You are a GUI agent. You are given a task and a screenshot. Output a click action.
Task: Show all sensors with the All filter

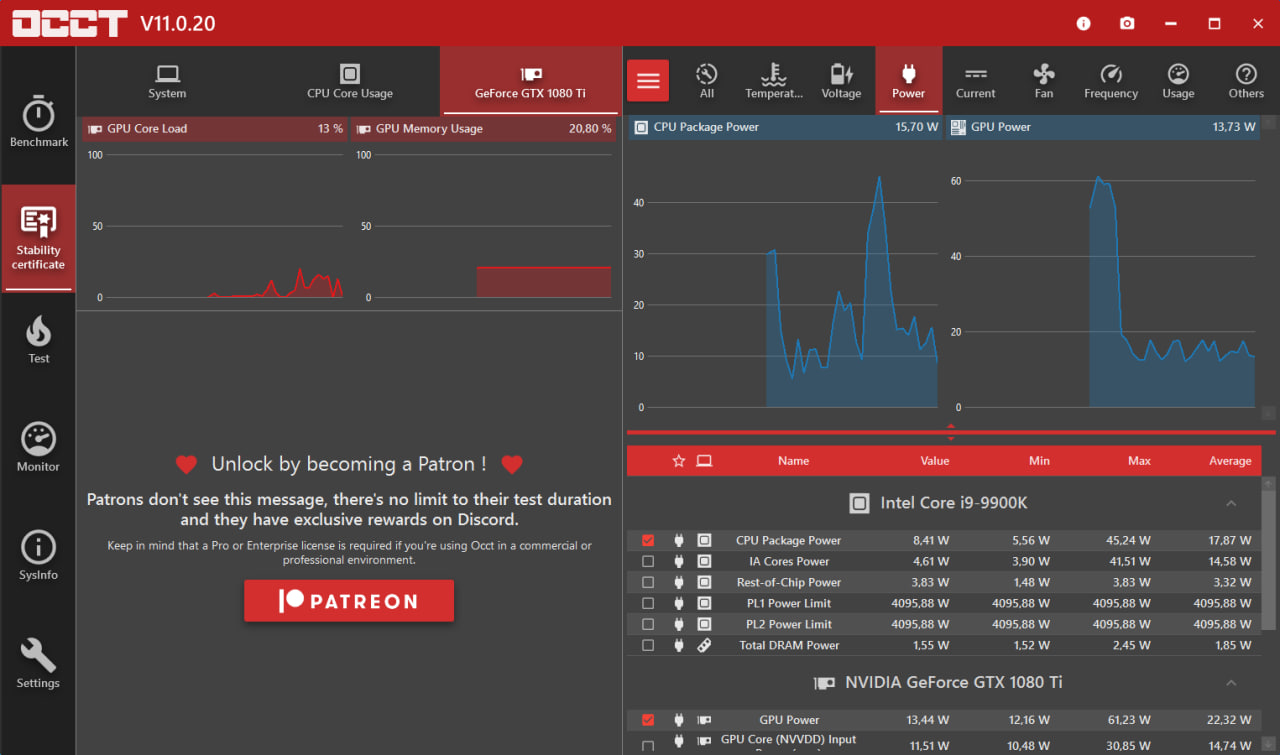[x=707, y=81]
